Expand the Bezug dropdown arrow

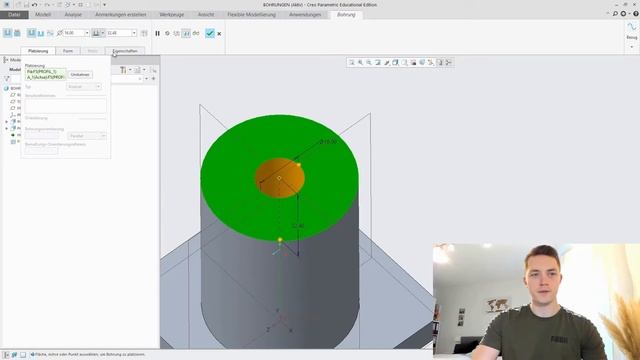pyautogui.click(x=631, y=47)
